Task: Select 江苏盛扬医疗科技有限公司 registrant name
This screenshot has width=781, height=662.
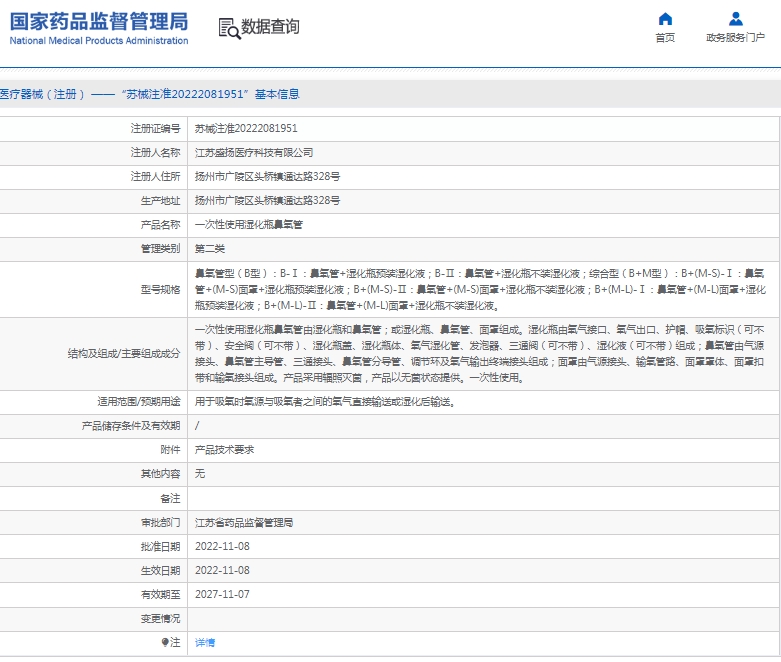Action: point(254,152)
